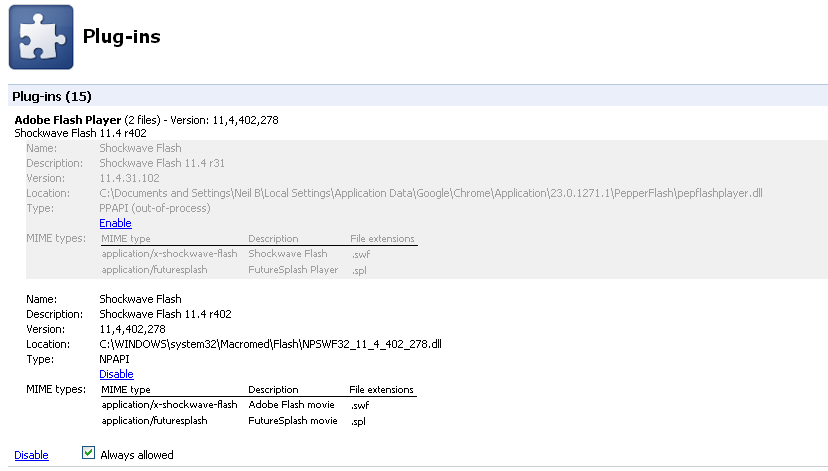Click the large Plug-ins page title
Image resolution: width=828 pixels, height=471 pixels.
pos(121,37)
